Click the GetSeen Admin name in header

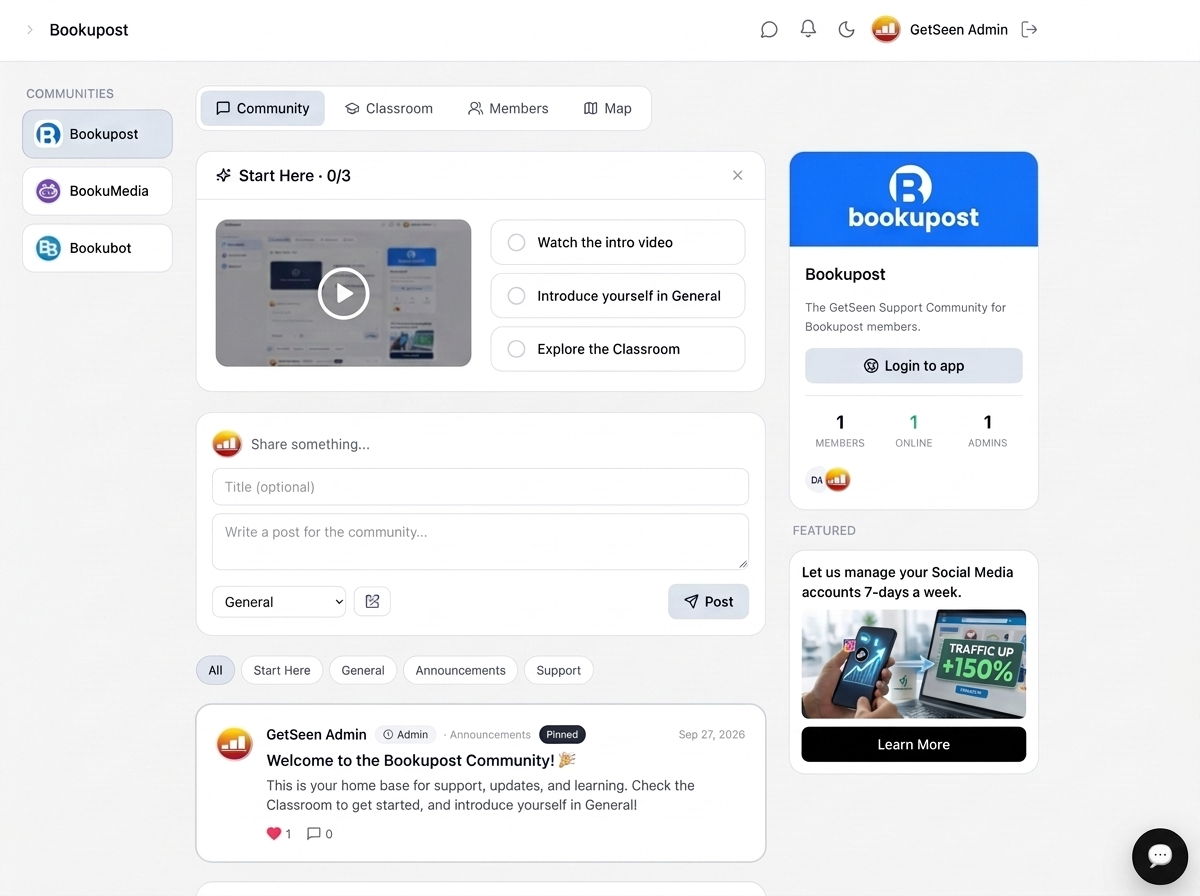(959, 30)
